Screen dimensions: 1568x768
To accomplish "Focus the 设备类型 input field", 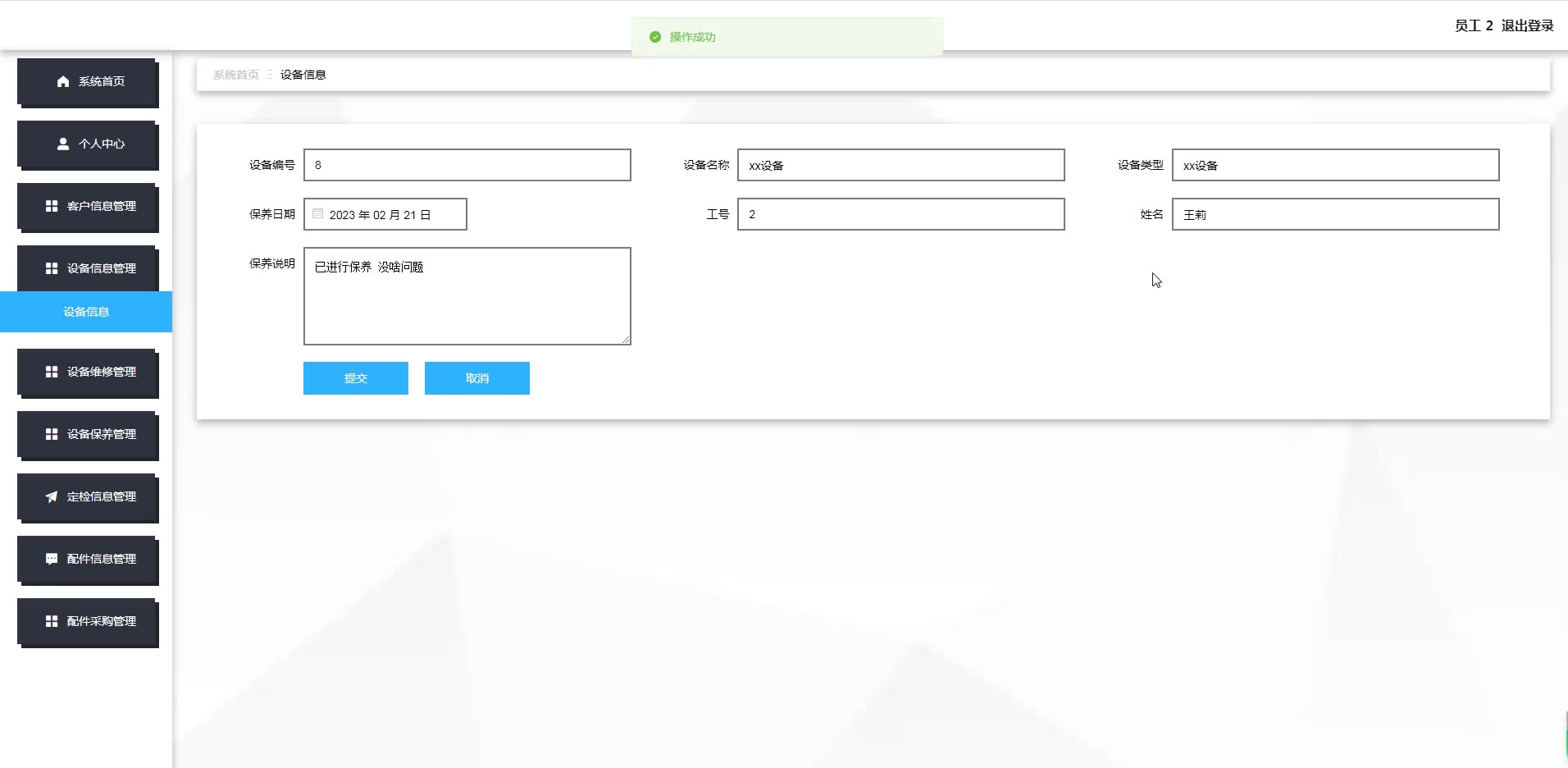I will click(1336, 165).
